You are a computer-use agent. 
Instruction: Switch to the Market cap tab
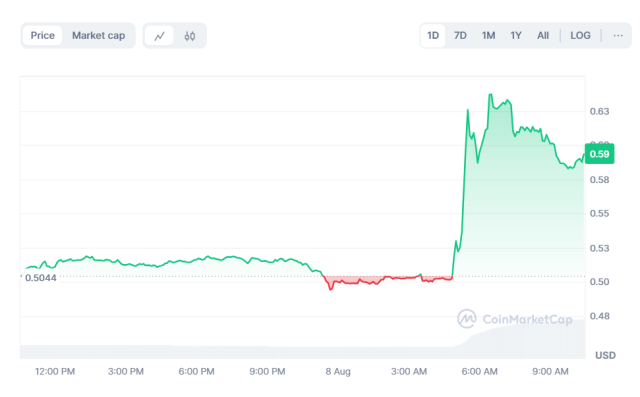98,35
